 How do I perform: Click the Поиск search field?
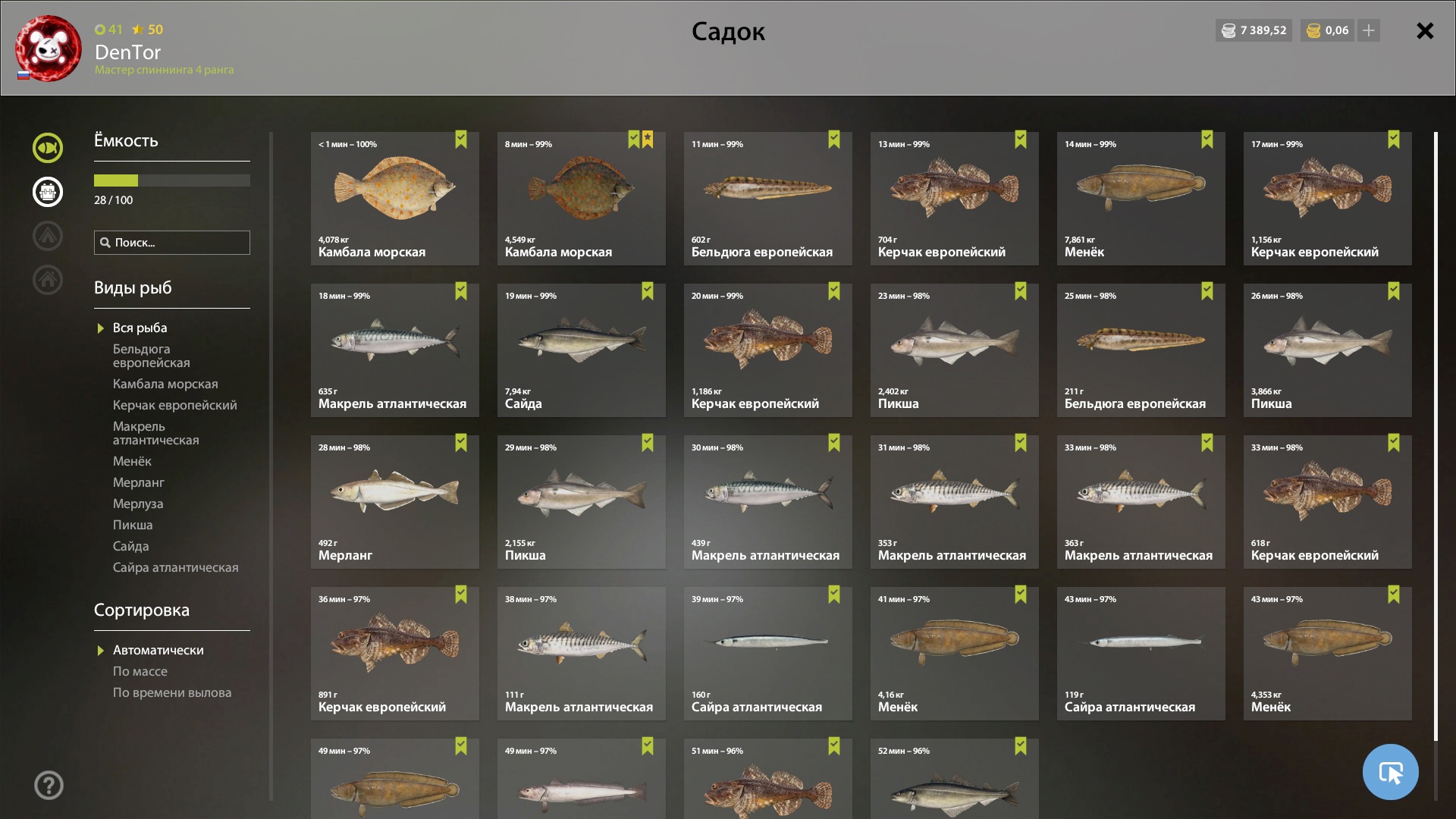[x=172, y=243]
